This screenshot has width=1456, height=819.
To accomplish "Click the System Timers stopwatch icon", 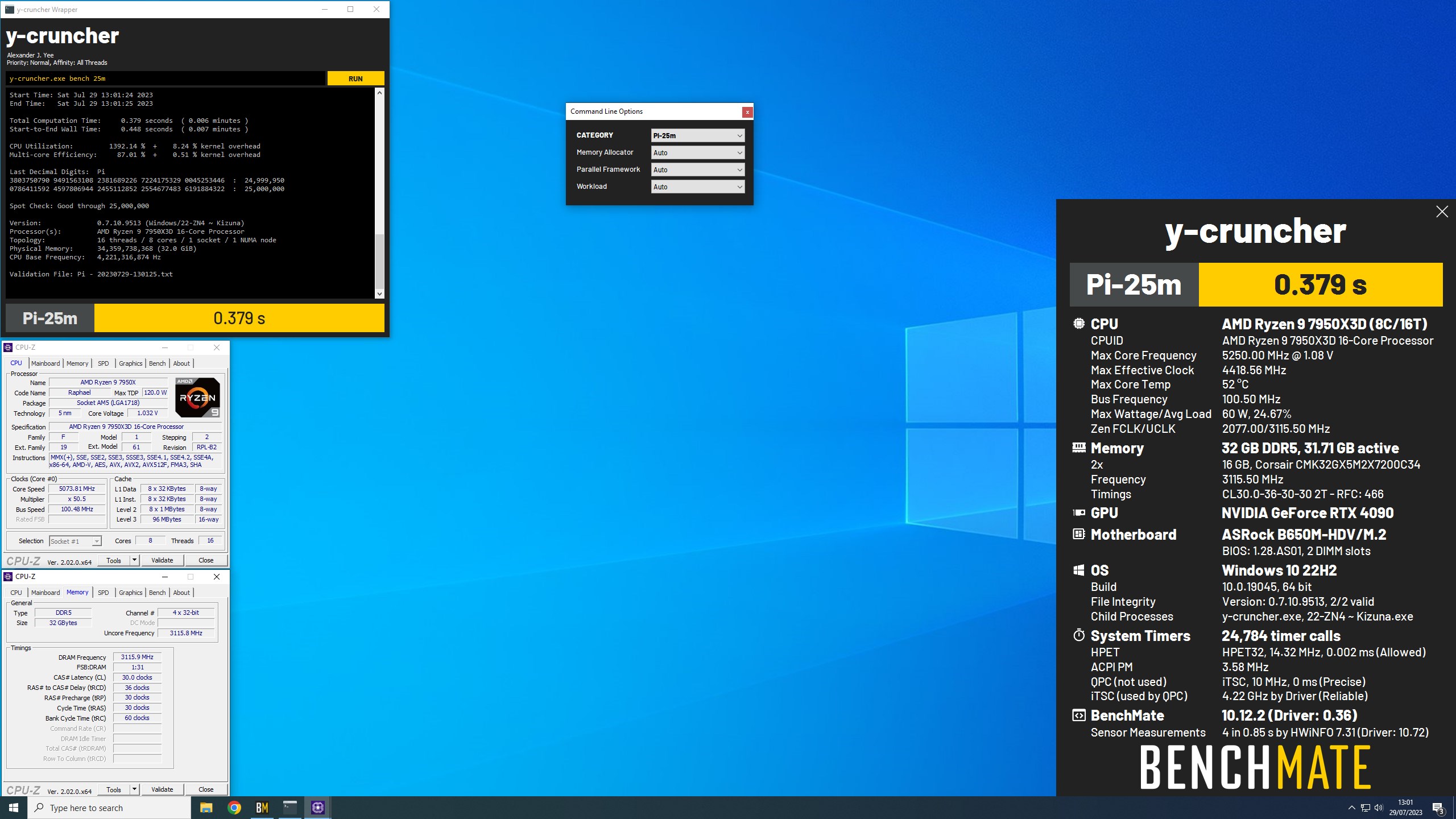I will tap(1079, 635).
